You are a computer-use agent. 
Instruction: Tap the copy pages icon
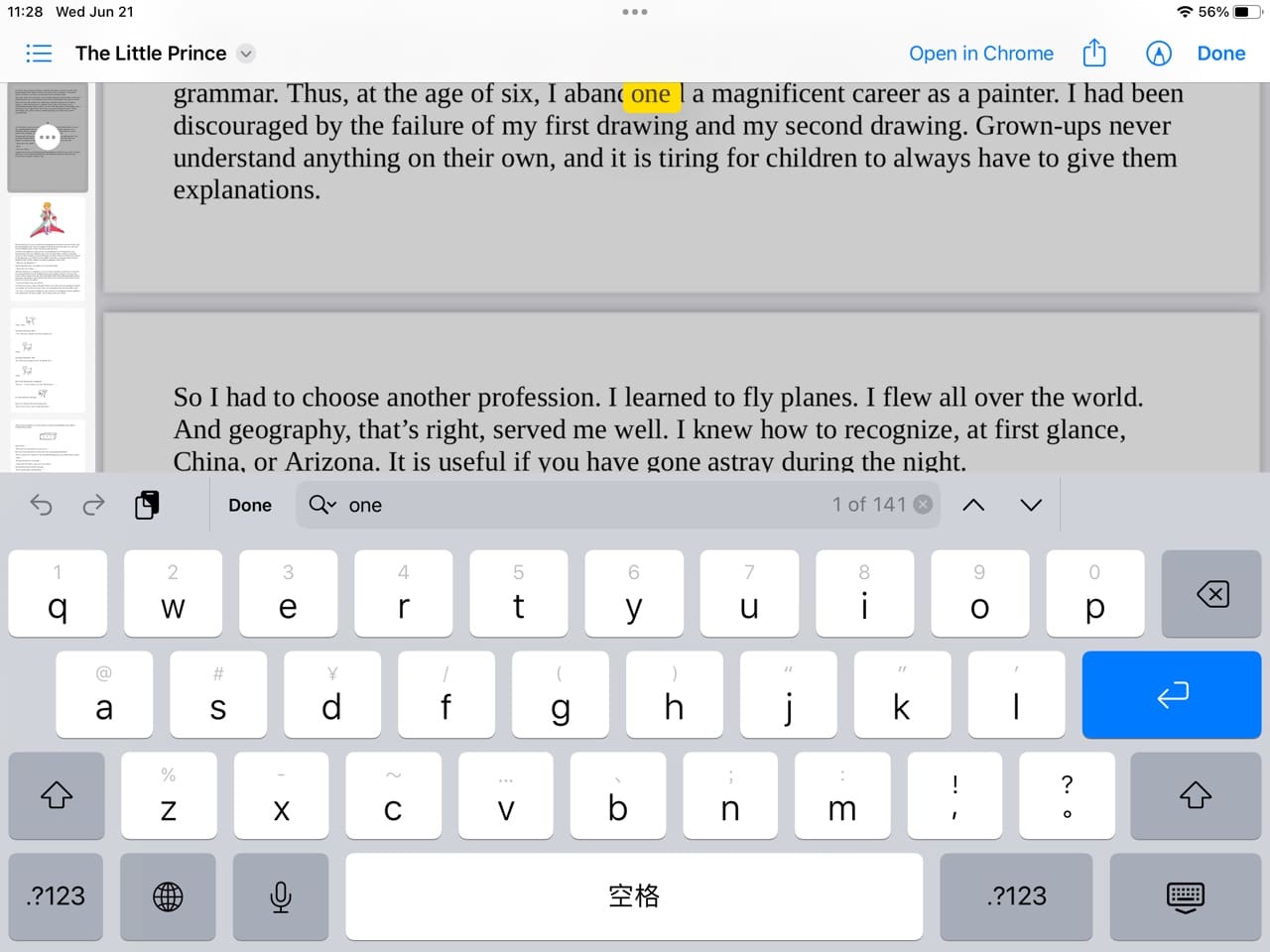coord(147,505)
